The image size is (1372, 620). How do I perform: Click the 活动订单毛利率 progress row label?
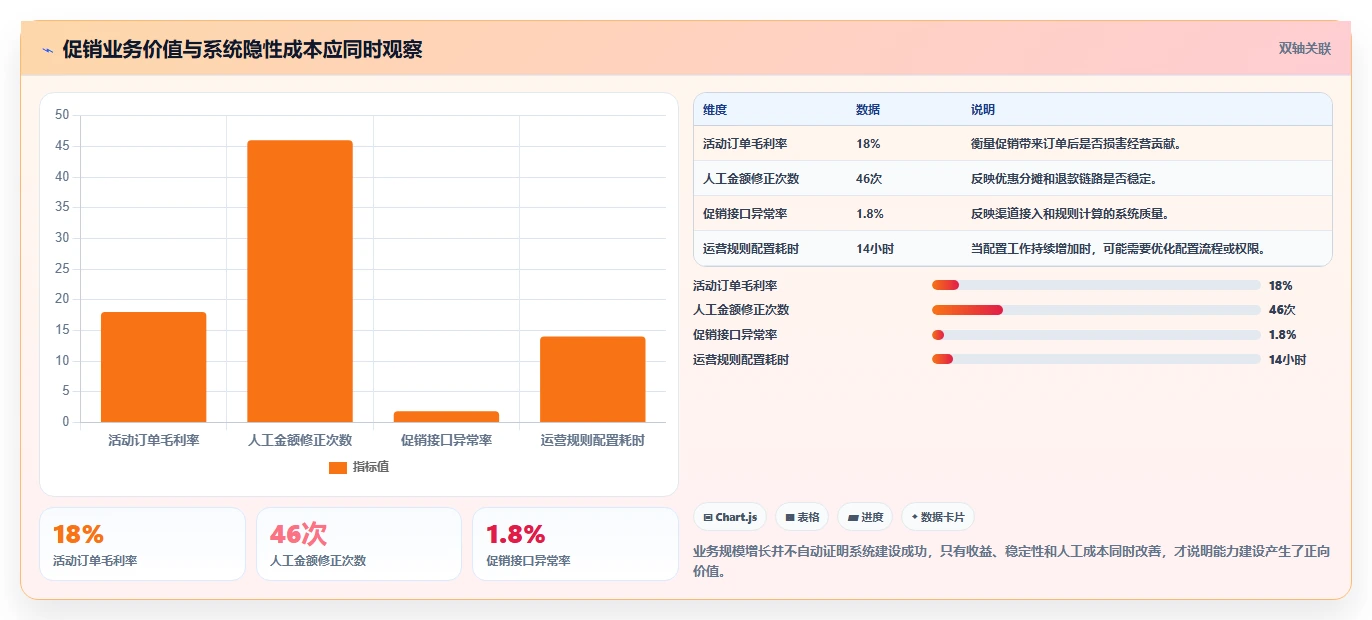(x=735, y=286)
